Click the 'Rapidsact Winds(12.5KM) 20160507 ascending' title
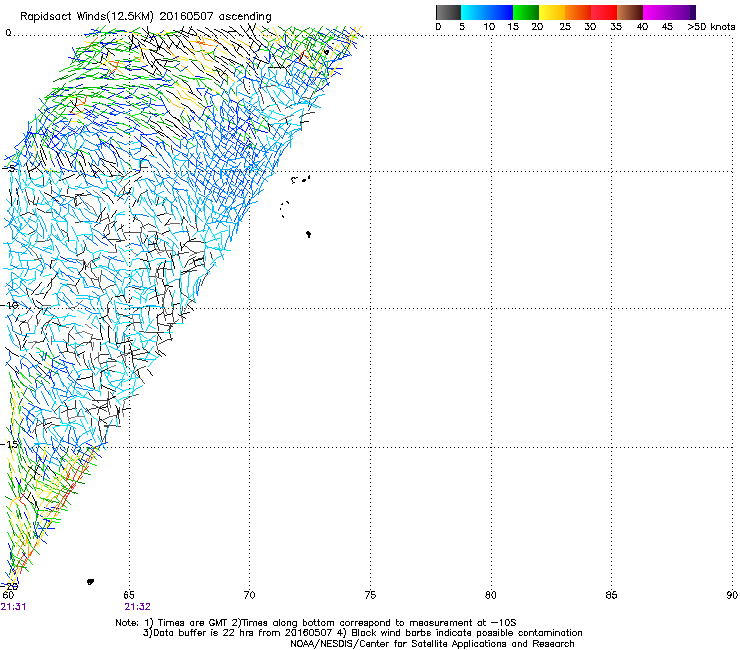The width and height of the screenshot is (740, 650). click(x=146, y=17)
